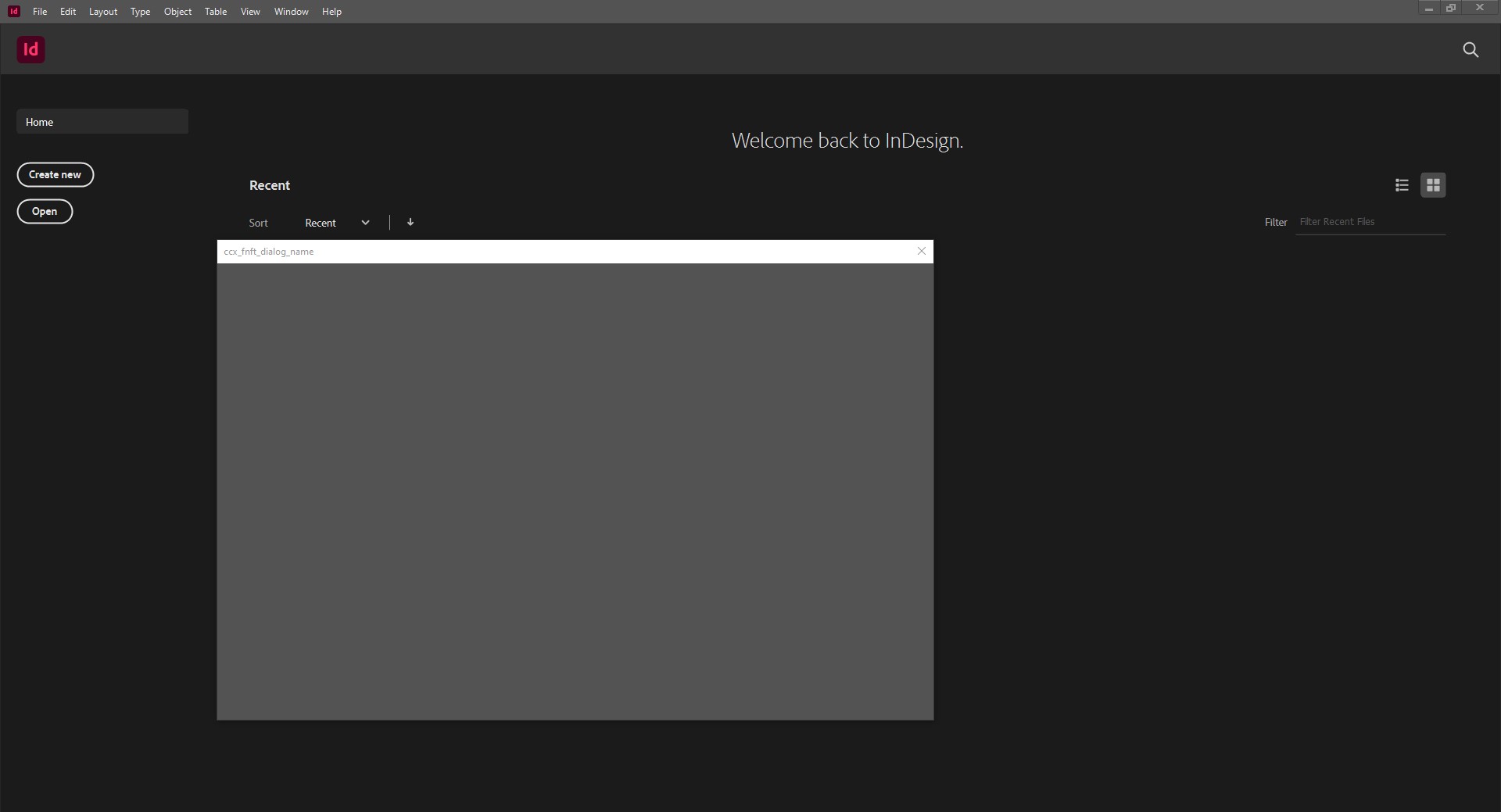Click the Recent section heading
The height and width of the screenshot is (812, 1501).
pos(270,185)
